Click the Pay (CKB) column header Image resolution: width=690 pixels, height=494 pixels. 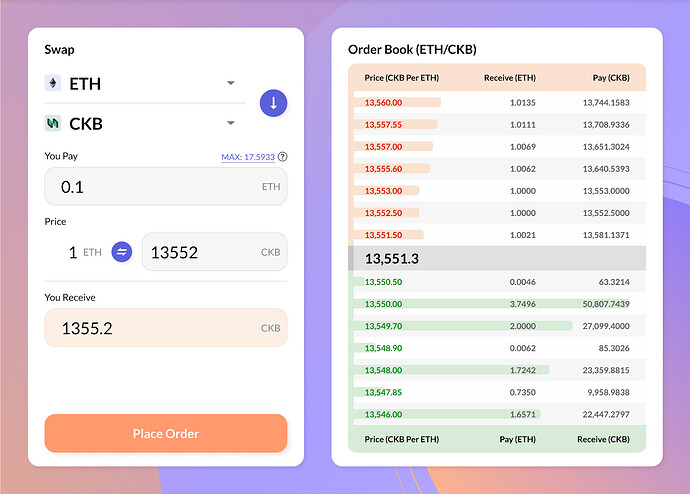tap(611, 78)
